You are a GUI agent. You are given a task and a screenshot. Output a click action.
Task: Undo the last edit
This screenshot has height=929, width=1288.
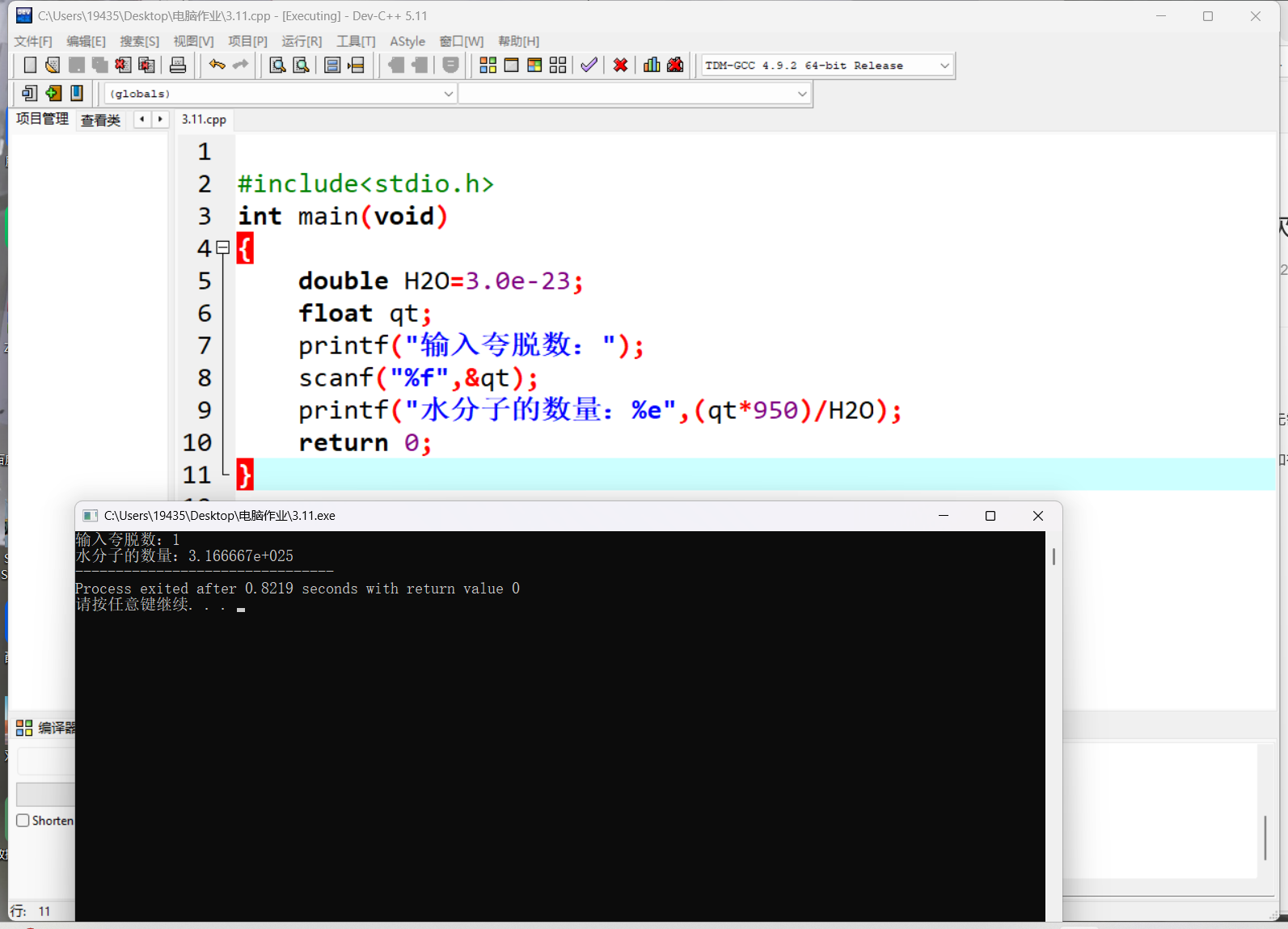pos(217,65)
